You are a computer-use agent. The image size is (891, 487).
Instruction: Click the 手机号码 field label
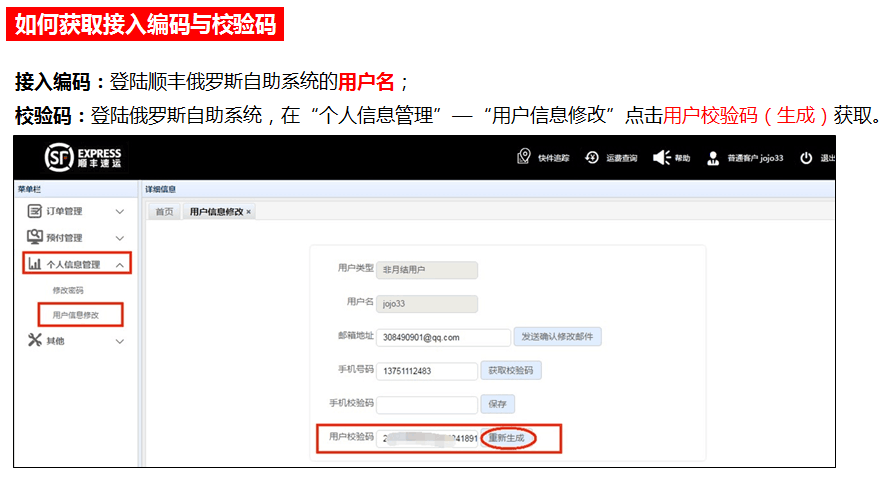coord(356,369)
